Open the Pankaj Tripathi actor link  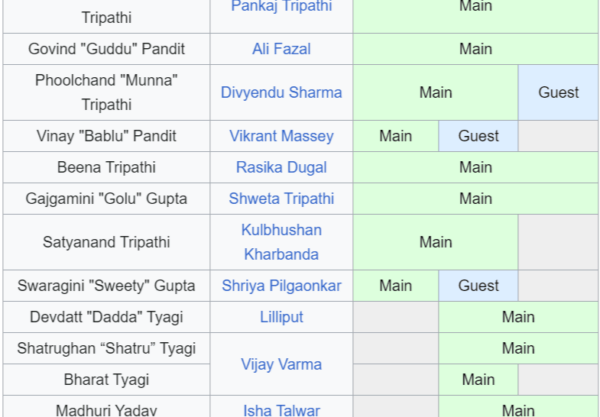[281, 6]
